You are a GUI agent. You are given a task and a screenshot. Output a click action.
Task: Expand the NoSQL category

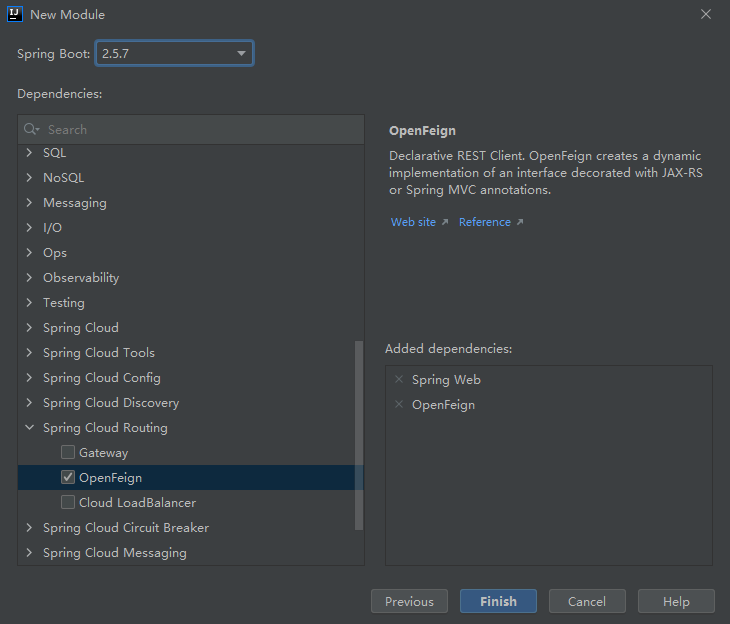(x=29, y=177)
